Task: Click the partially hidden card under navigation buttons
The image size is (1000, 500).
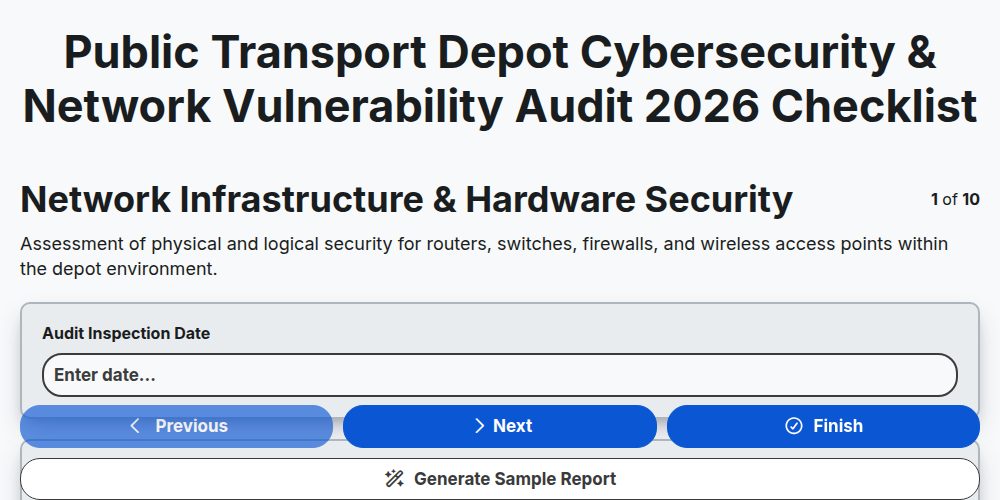Action: pyautogui.click(x=500, y=452)
